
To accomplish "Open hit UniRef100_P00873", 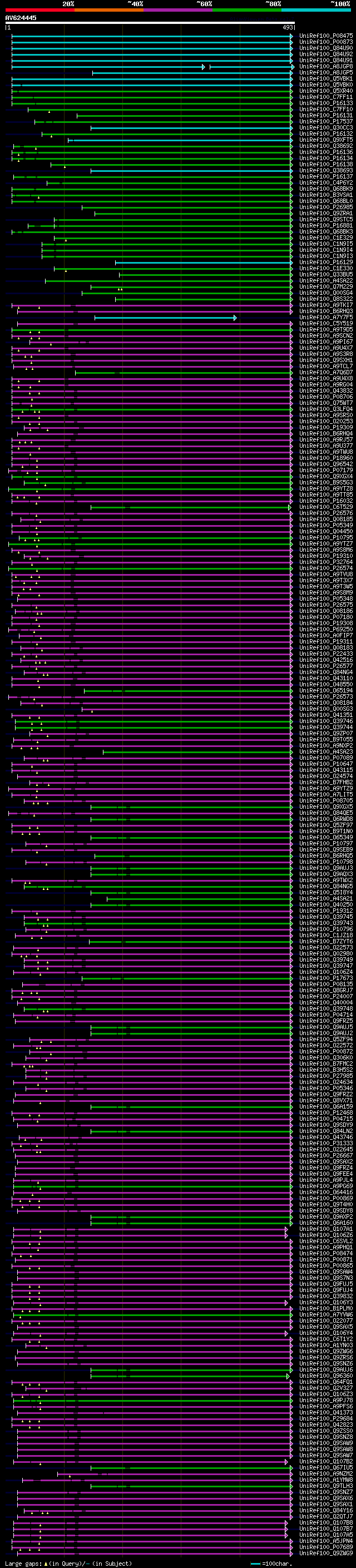I will coord(326,42).
